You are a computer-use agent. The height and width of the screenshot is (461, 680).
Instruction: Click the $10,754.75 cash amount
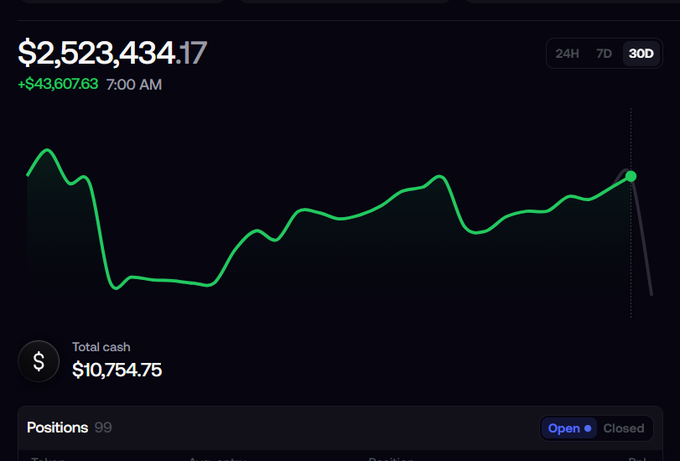117,370
